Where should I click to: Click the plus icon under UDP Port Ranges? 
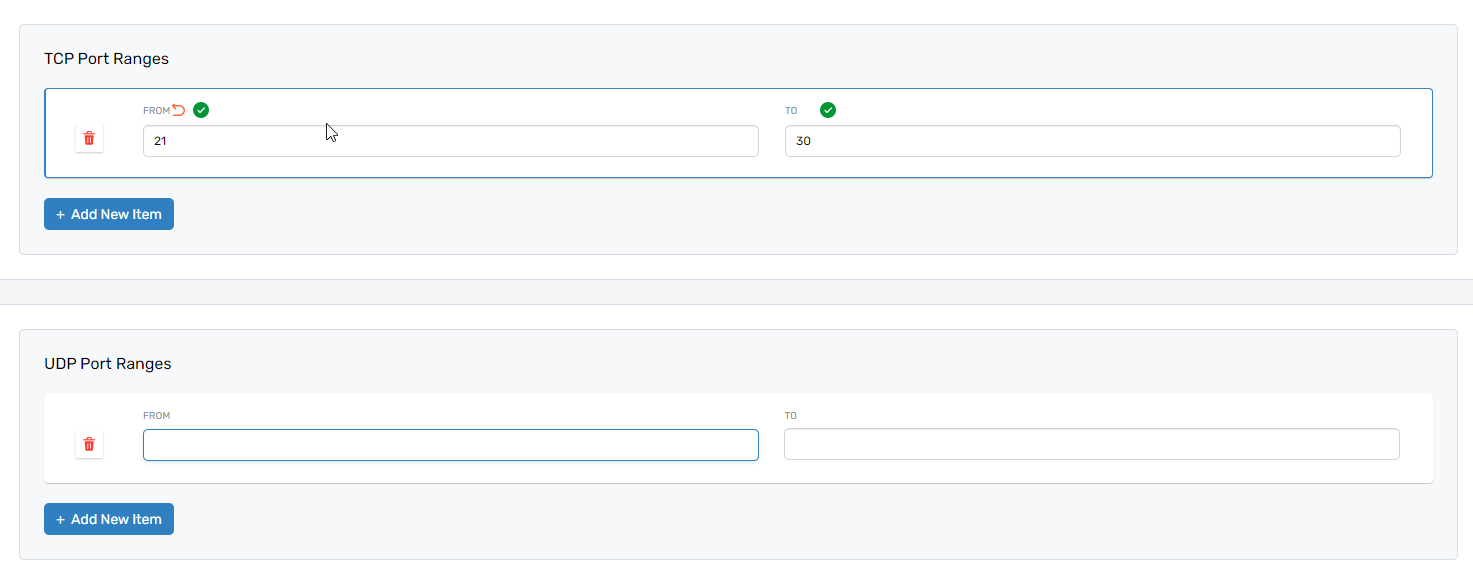[x=61, y=519]
